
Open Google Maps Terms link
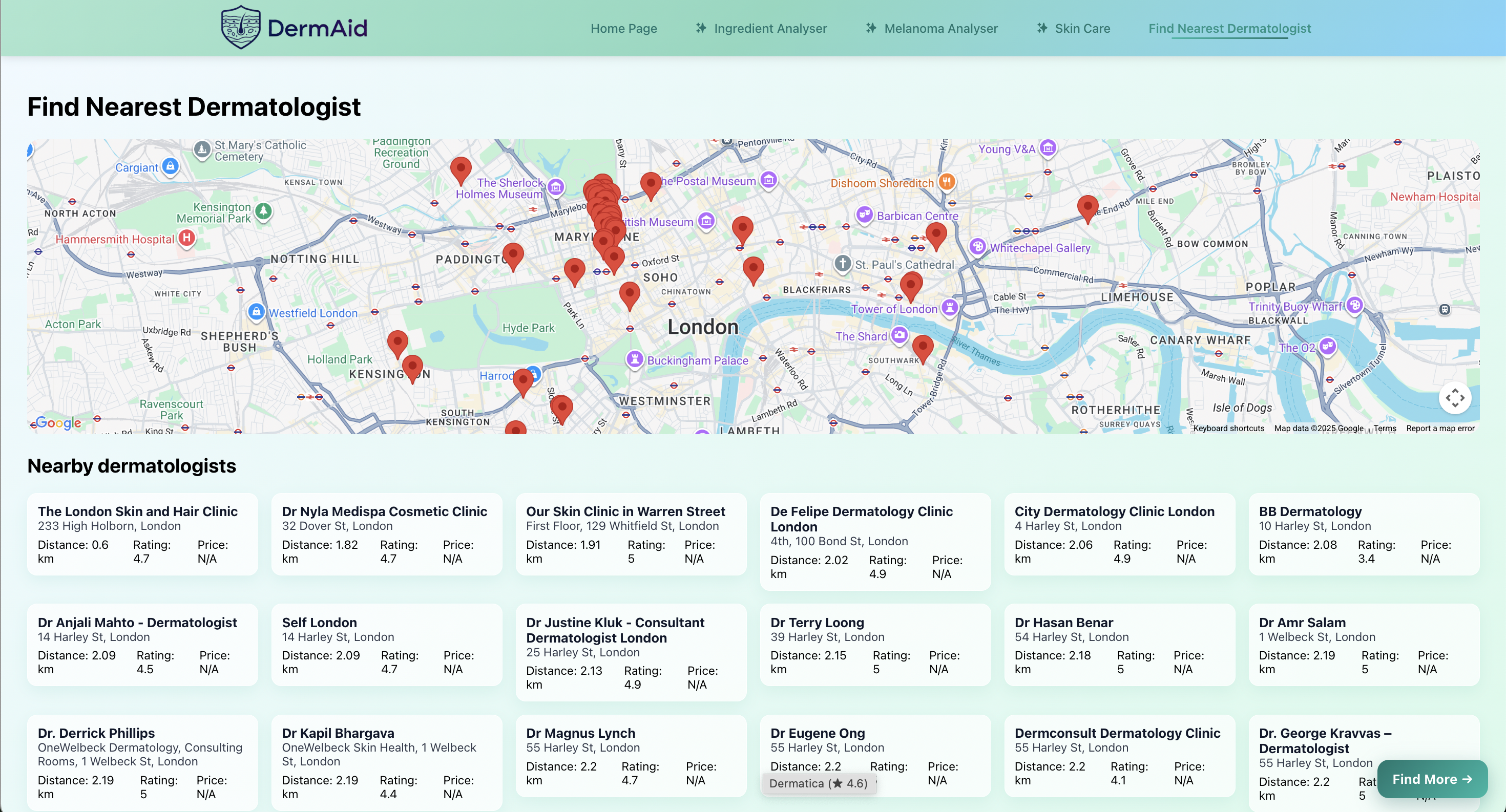[1385, 428]
